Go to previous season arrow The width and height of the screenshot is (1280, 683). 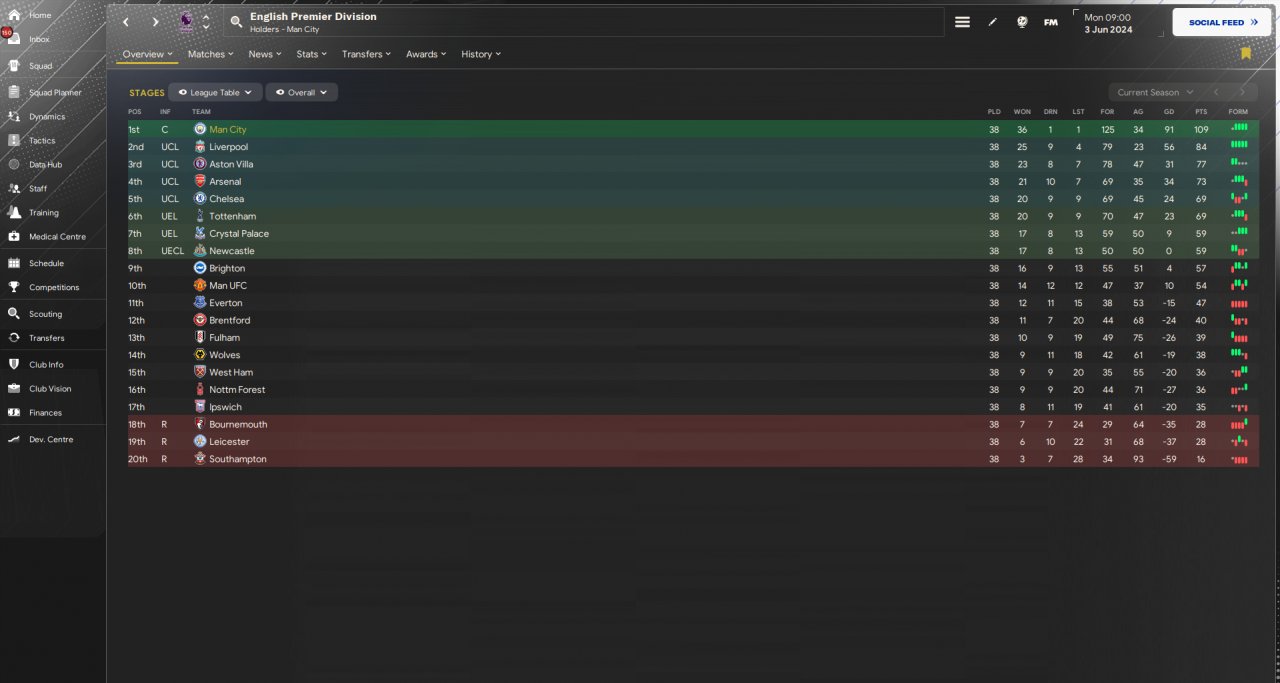[x=1215, y=92]
